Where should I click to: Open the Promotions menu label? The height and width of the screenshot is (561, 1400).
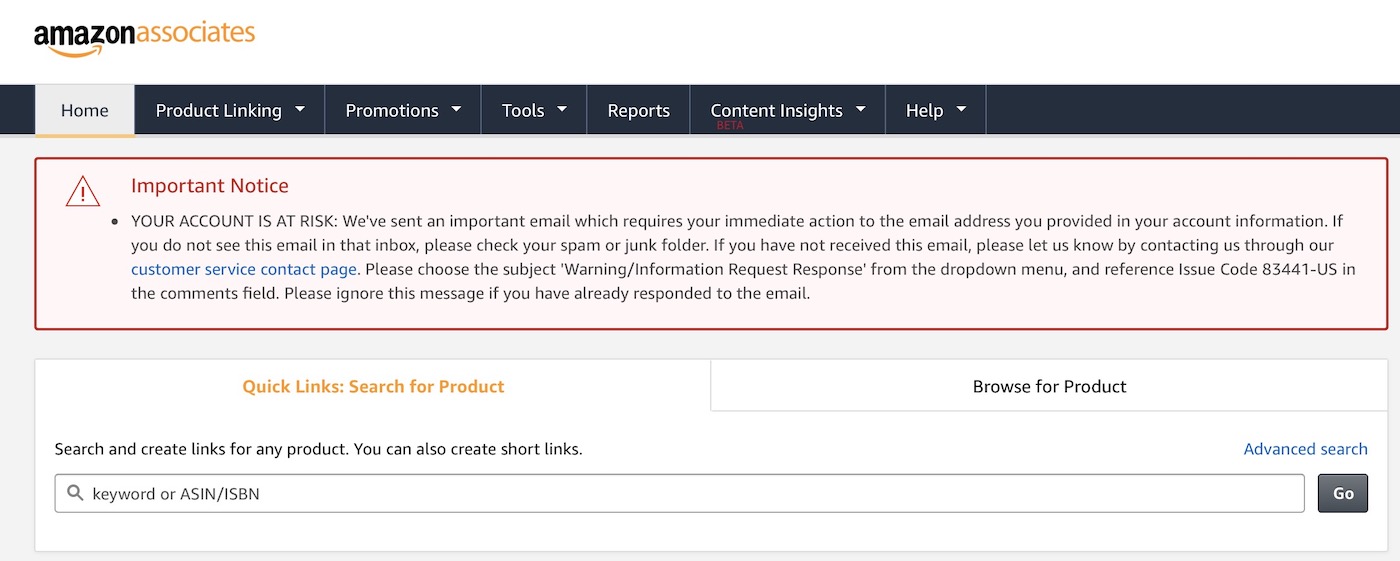[391, 110]
